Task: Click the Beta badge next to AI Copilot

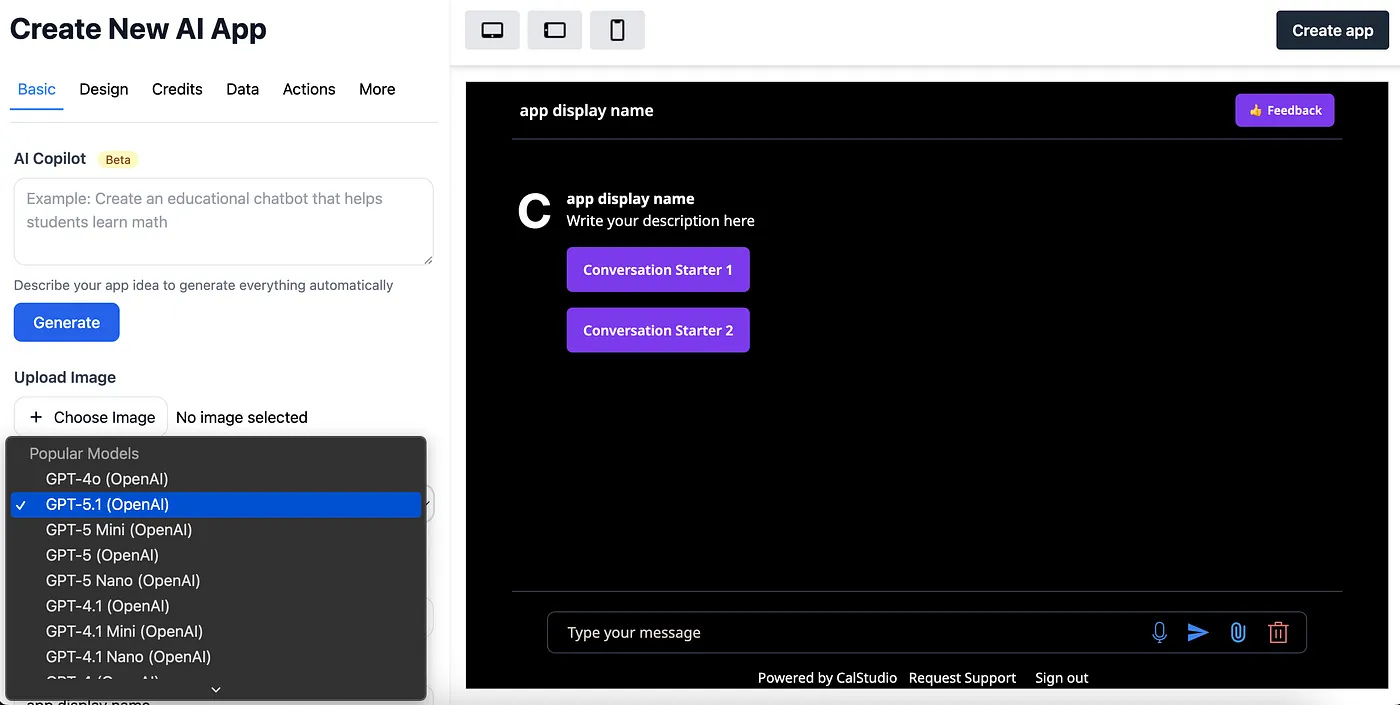Action: (x=118, y=159)
